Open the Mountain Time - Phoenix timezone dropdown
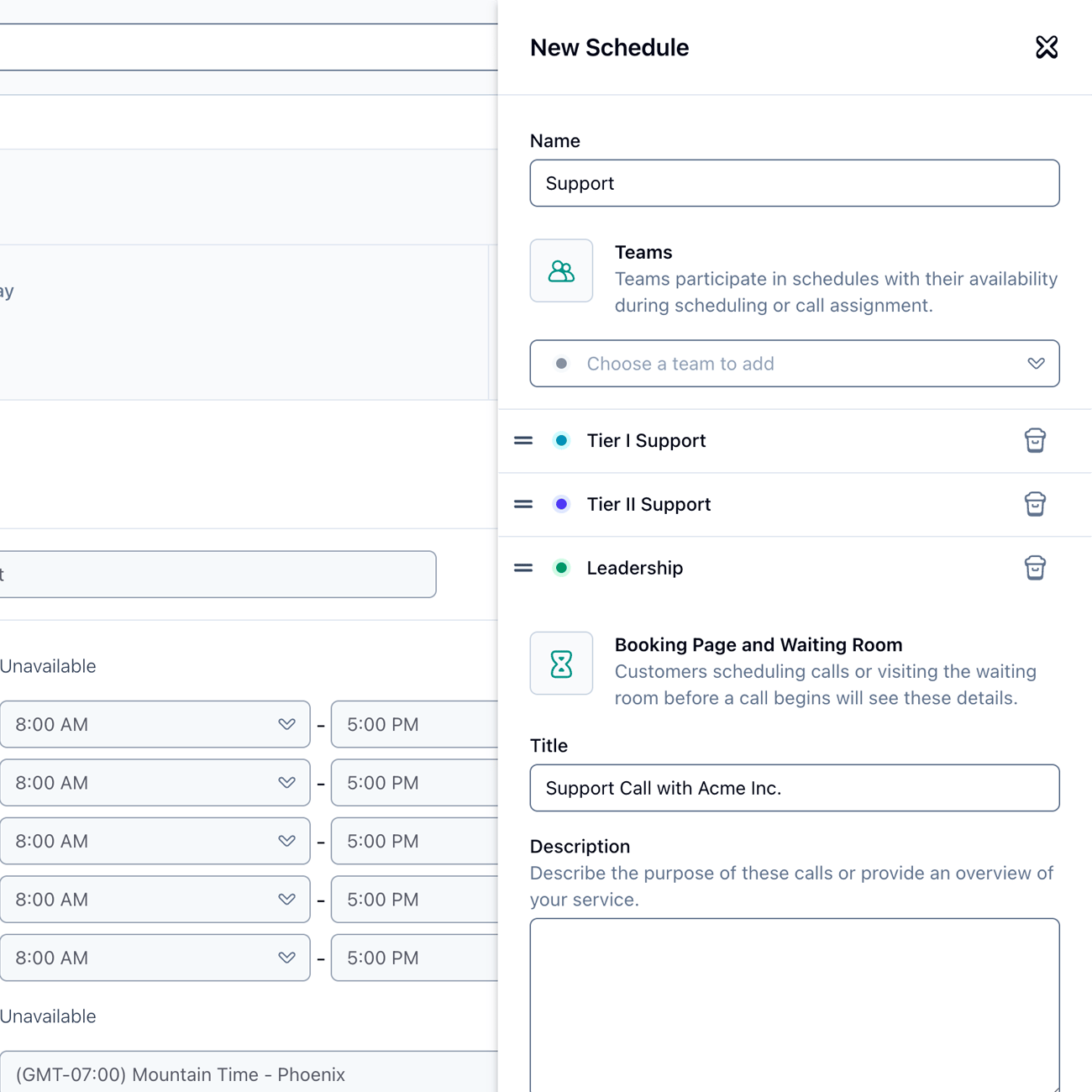This screenshot has width=1092, height=1092. pos(249,1072)
